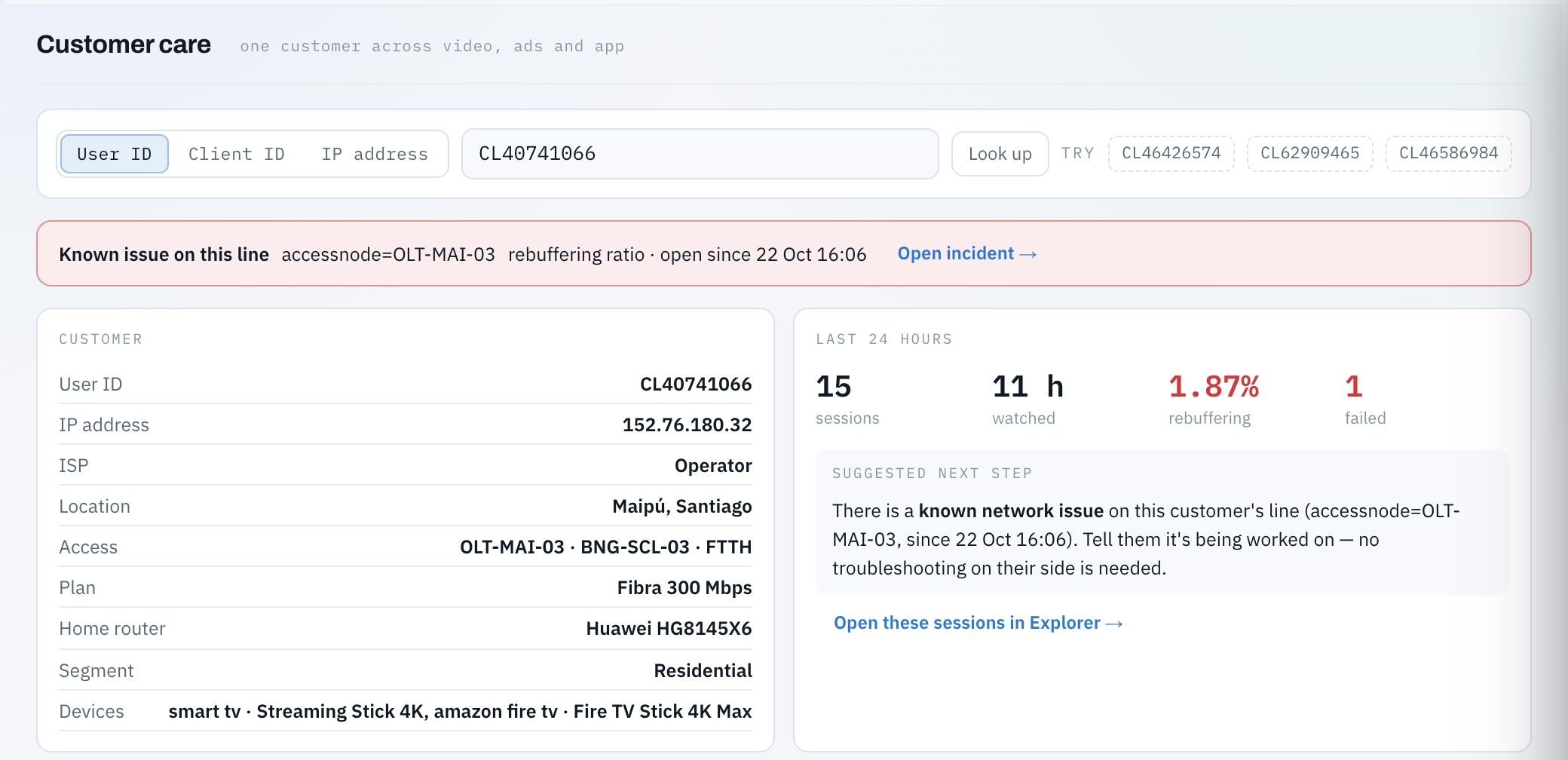Click the 1 failed statistic
Viewport: 1568px width, 760px height.
click(x=1365, y=400)
